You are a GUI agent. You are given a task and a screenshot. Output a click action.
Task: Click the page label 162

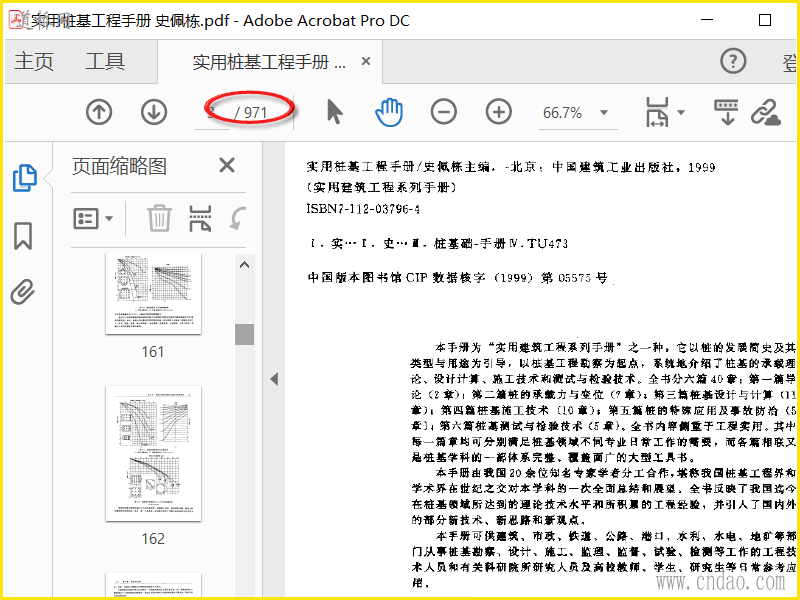coord(153,539)
